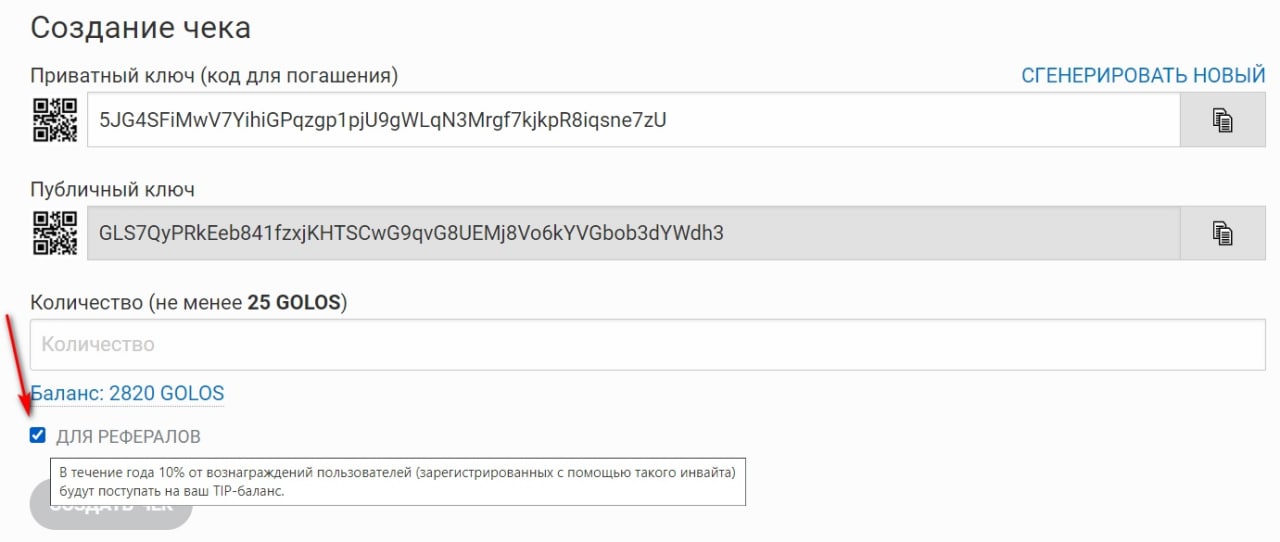Focus the Количество amount input

coord(648,344)
